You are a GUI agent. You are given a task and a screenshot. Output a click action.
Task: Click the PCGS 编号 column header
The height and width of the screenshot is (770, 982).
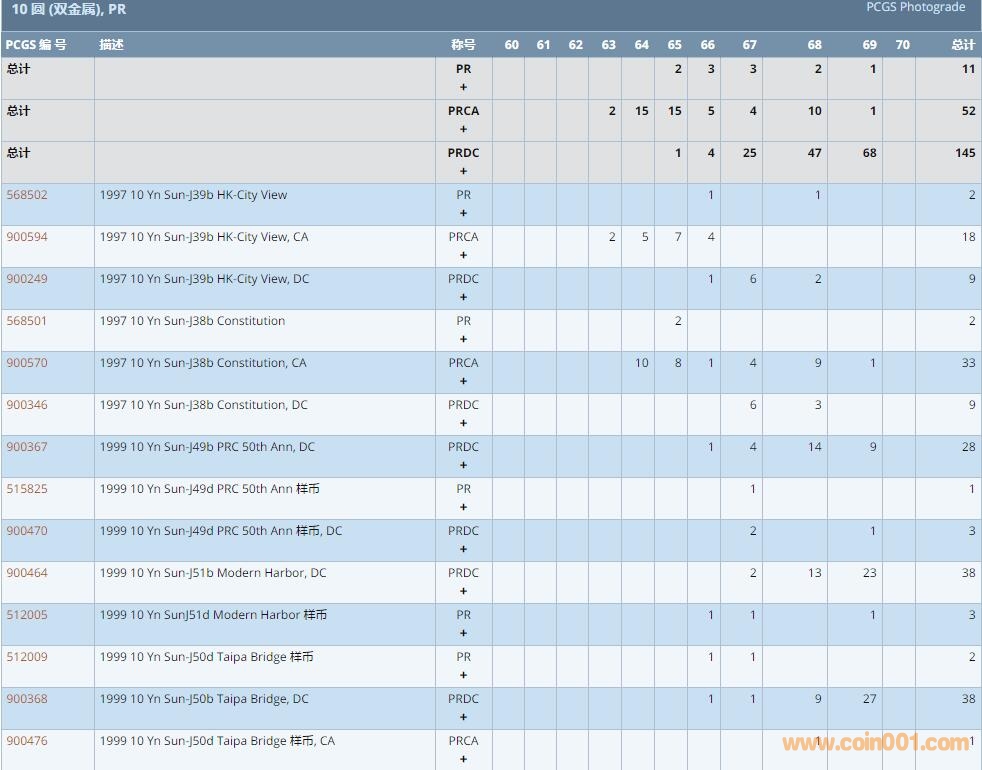(x=36, y=45)
